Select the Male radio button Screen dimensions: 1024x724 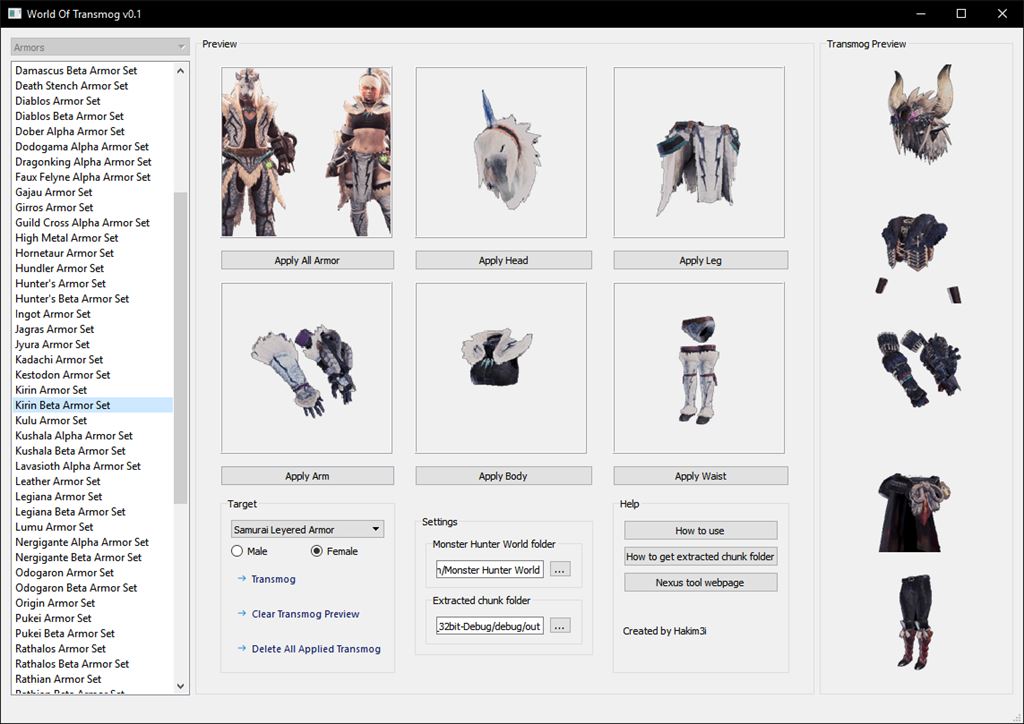237,551
